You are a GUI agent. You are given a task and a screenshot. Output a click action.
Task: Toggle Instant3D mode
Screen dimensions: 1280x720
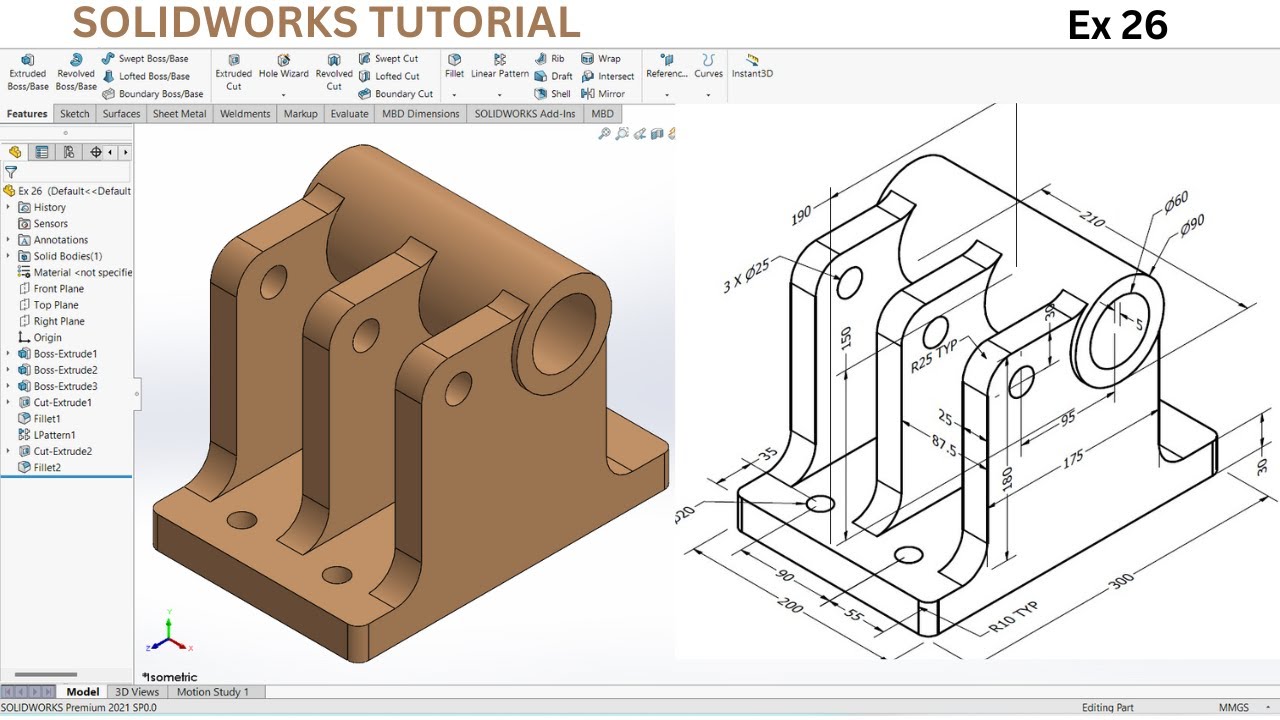pos(752,67)
